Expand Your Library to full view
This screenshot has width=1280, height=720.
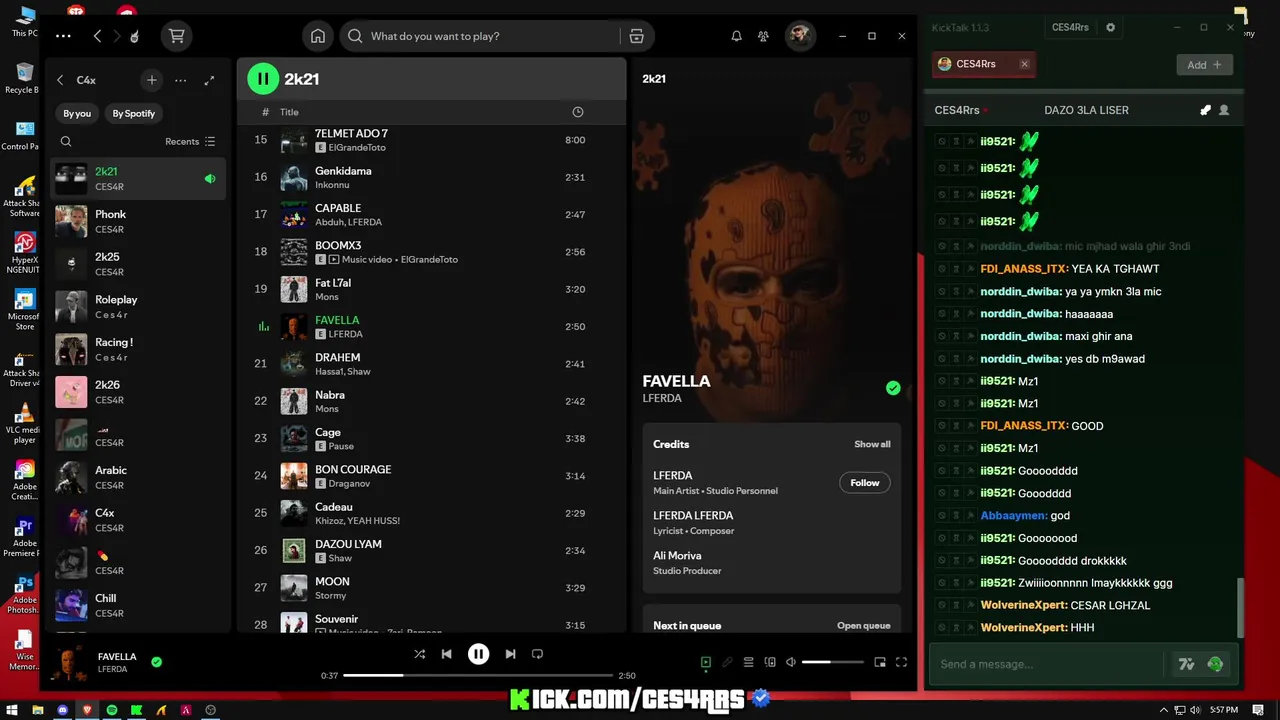click(209, 80)
